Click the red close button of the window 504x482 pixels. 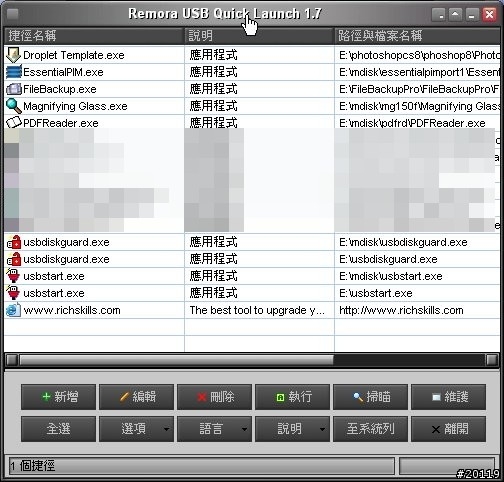[x=489, y=14]
